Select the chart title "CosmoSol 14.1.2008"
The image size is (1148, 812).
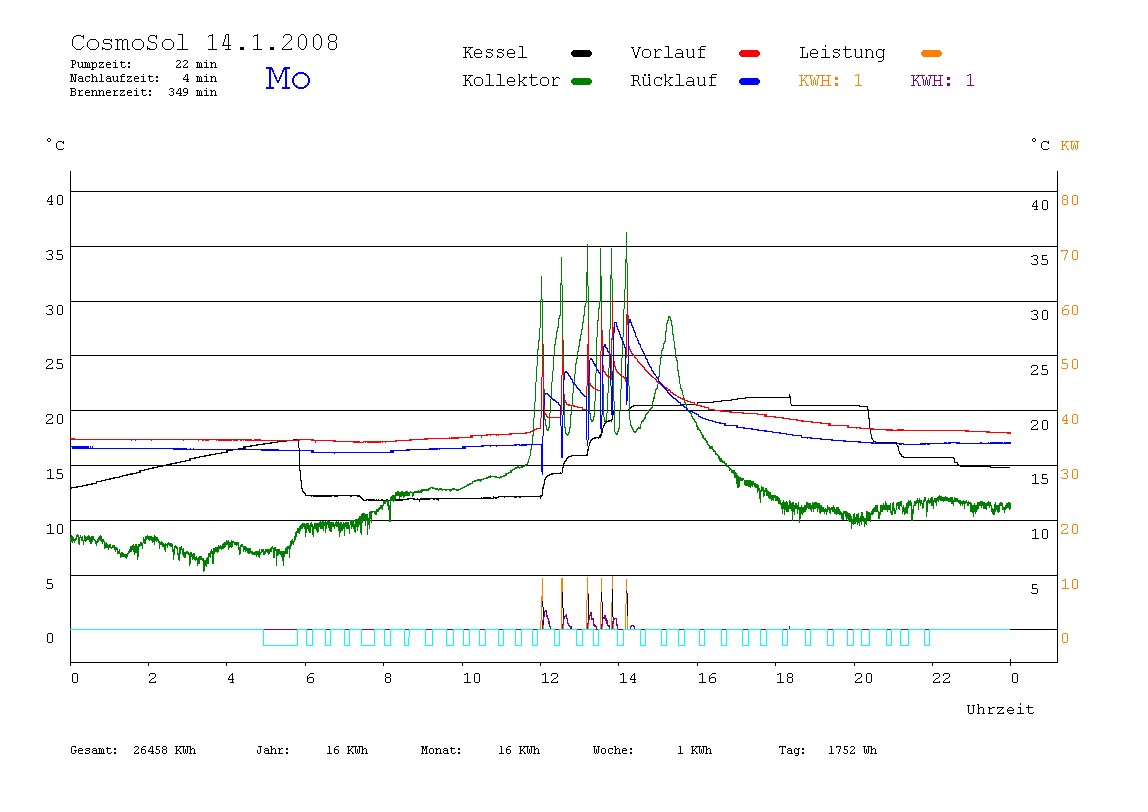point(205,42)
